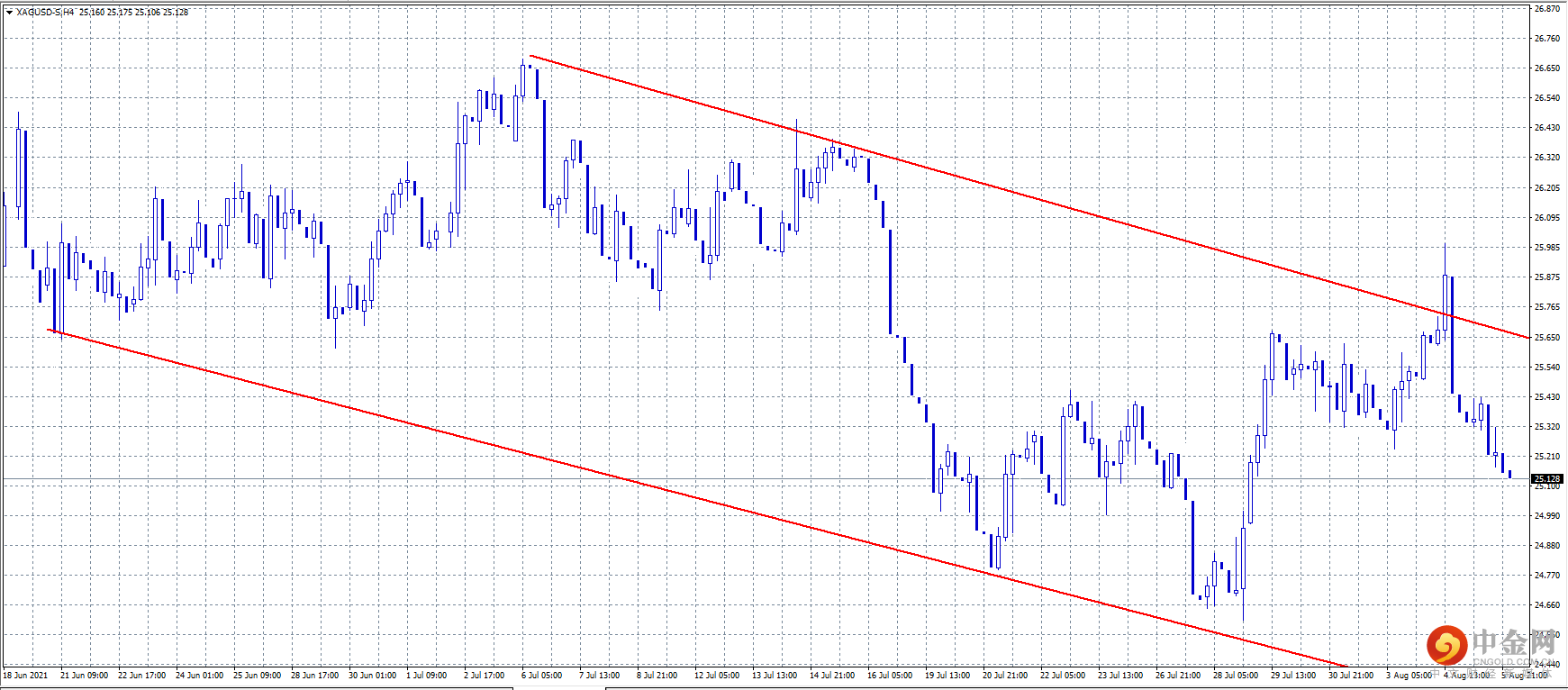Click the 25.875 price axis label

click(1547, 277)
